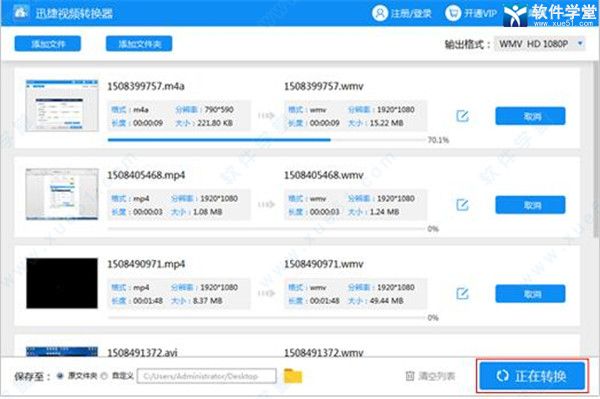The height and width of the screenshot is (399, 600).
Task: Edit output settings for 1508490971.wmv
Action: coord(463,293)
